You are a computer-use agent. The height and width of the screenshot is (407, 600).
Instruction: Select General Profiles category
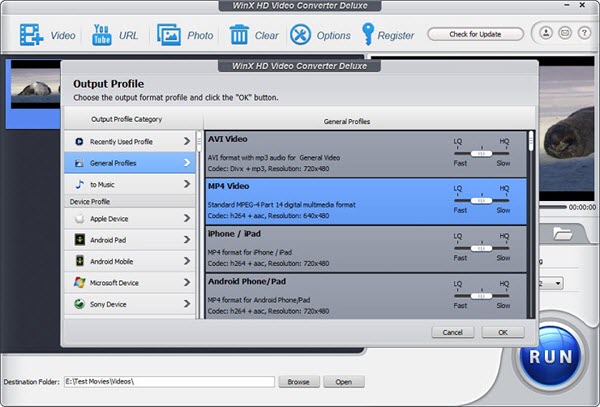(130, 163)
